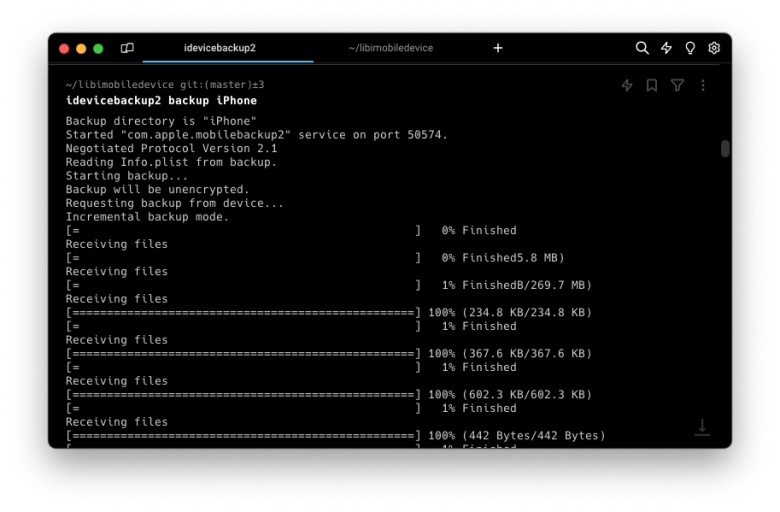Add a new tab with plus icon

(x=498, y=48)
